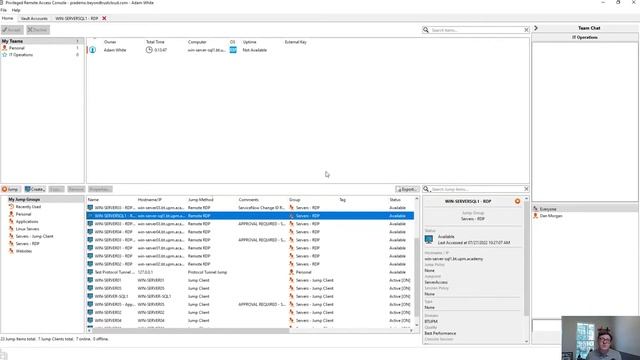Click the Jump button
Image resolution: width=640 pixels, height=360 pixels.
pyautogui.click(x=10, y=189)
